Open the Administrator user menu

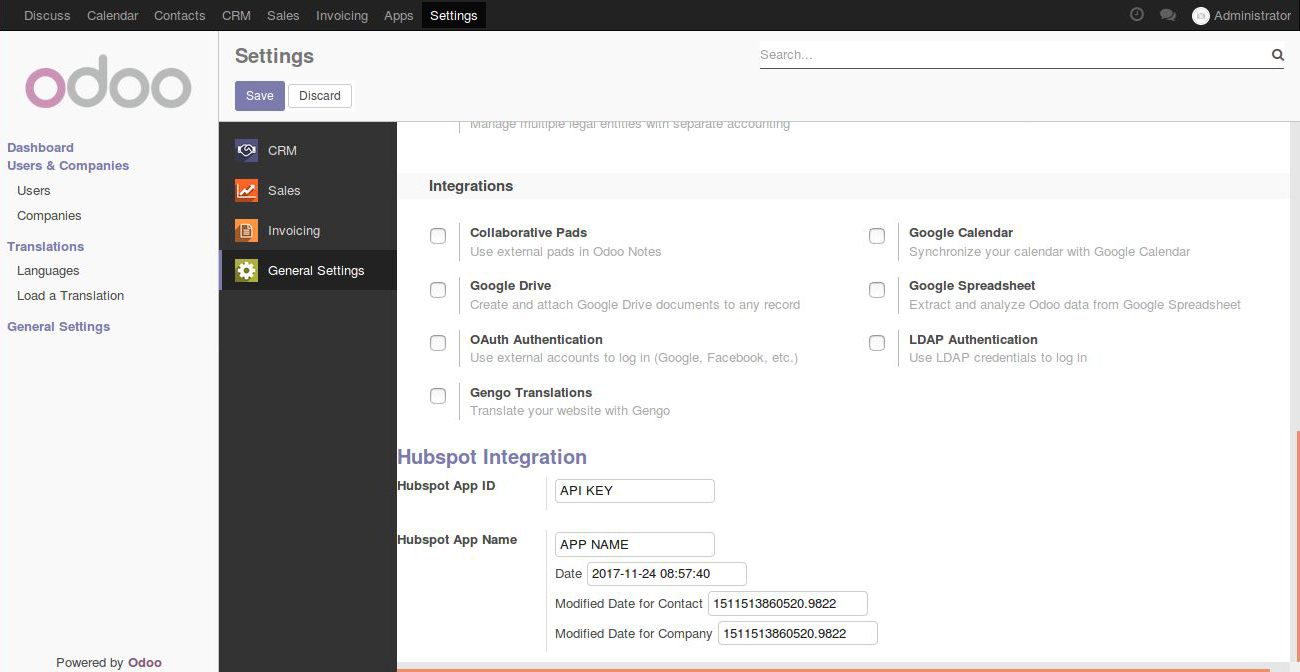point(1242,15)
